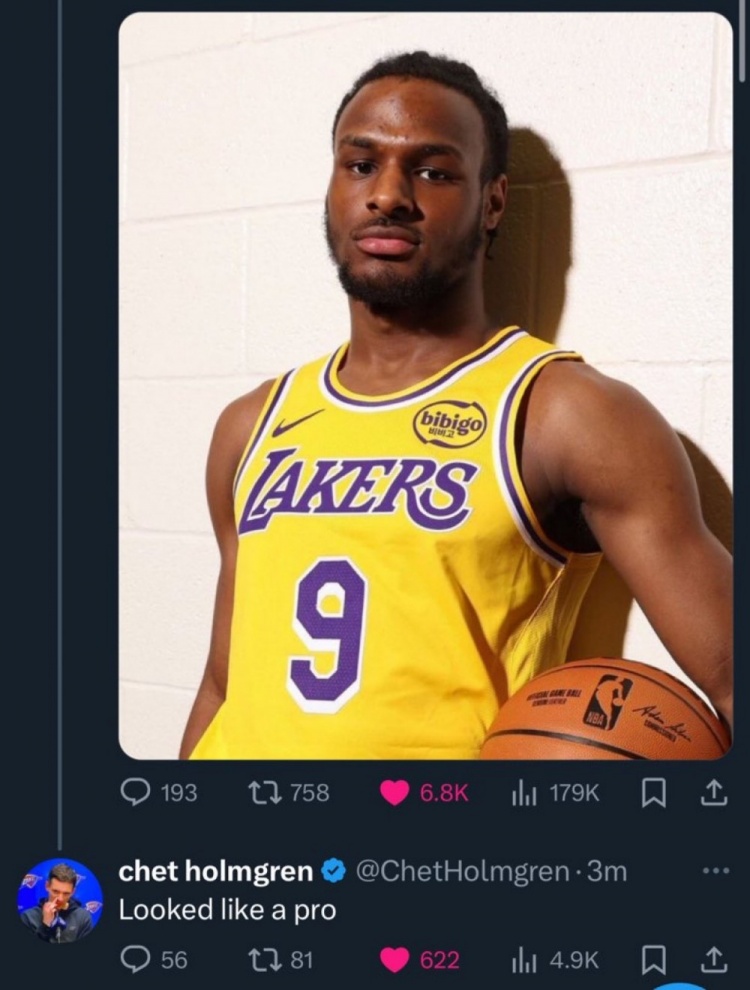This screenshot has height=990, width=750.
Task: Open replies on the Lakers photo post
Action: pyautogui.click(x=135, y=792)
